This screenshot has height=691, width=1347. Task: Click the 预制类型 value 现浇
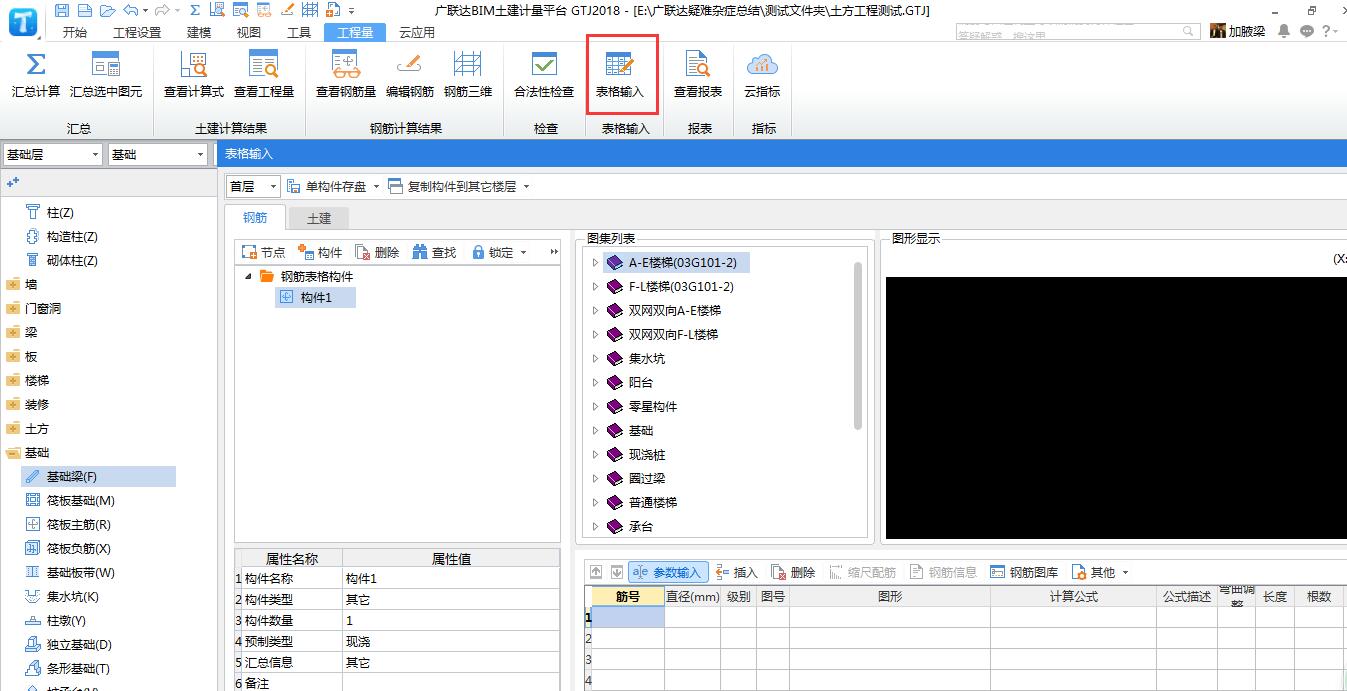451,642
